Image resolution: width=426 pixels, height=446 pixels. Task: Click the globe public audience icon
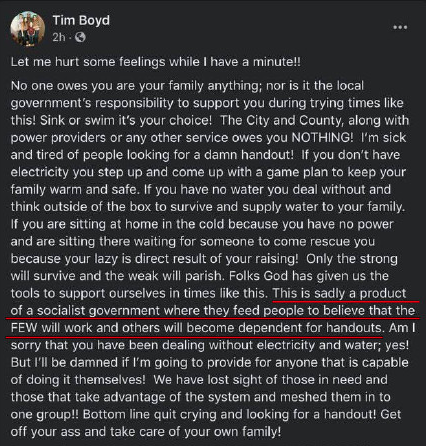click(x=80, y=37)
